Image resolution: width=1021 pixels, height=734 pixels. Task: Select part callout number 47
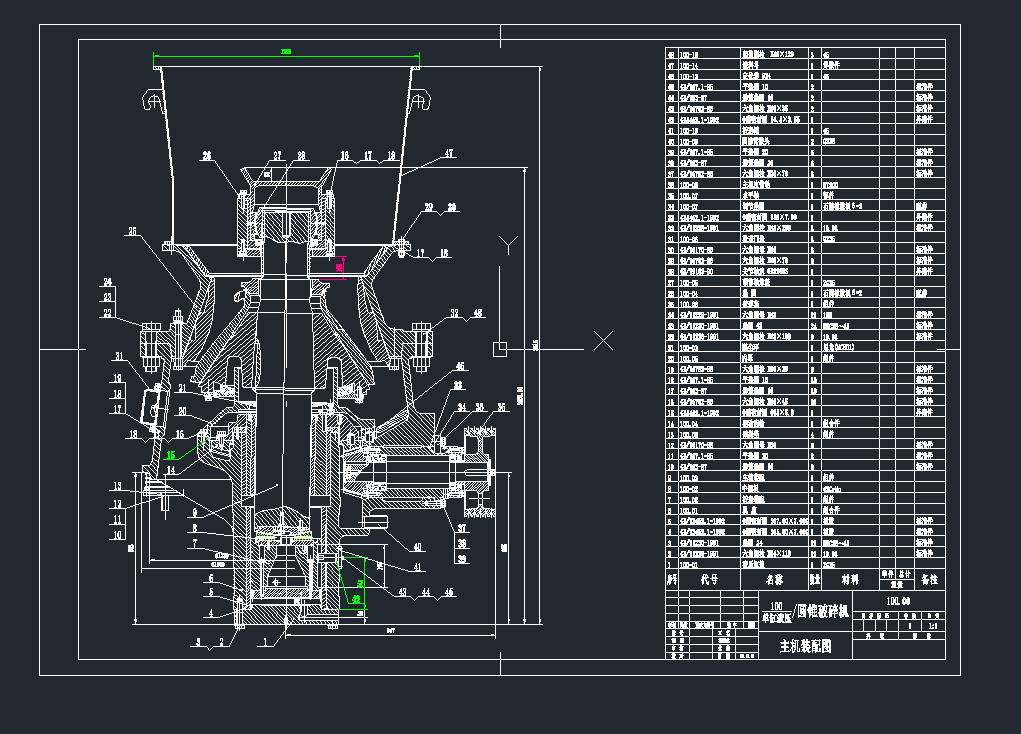[x=449, y=153]
